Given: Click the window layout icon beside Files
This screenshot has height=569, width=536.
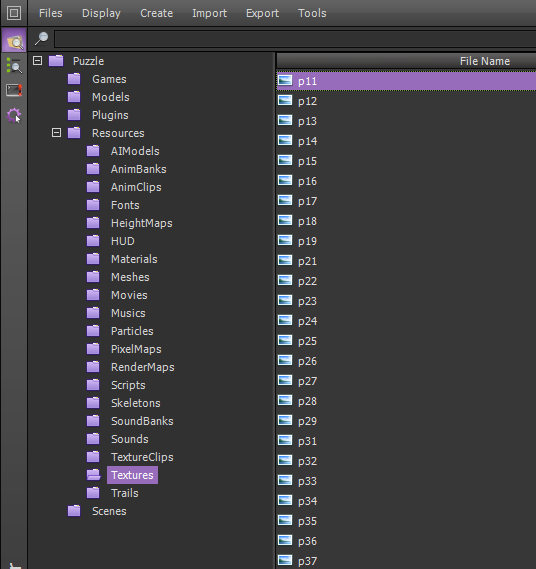Looking at the screenshot, I should (x=14, y=13).
